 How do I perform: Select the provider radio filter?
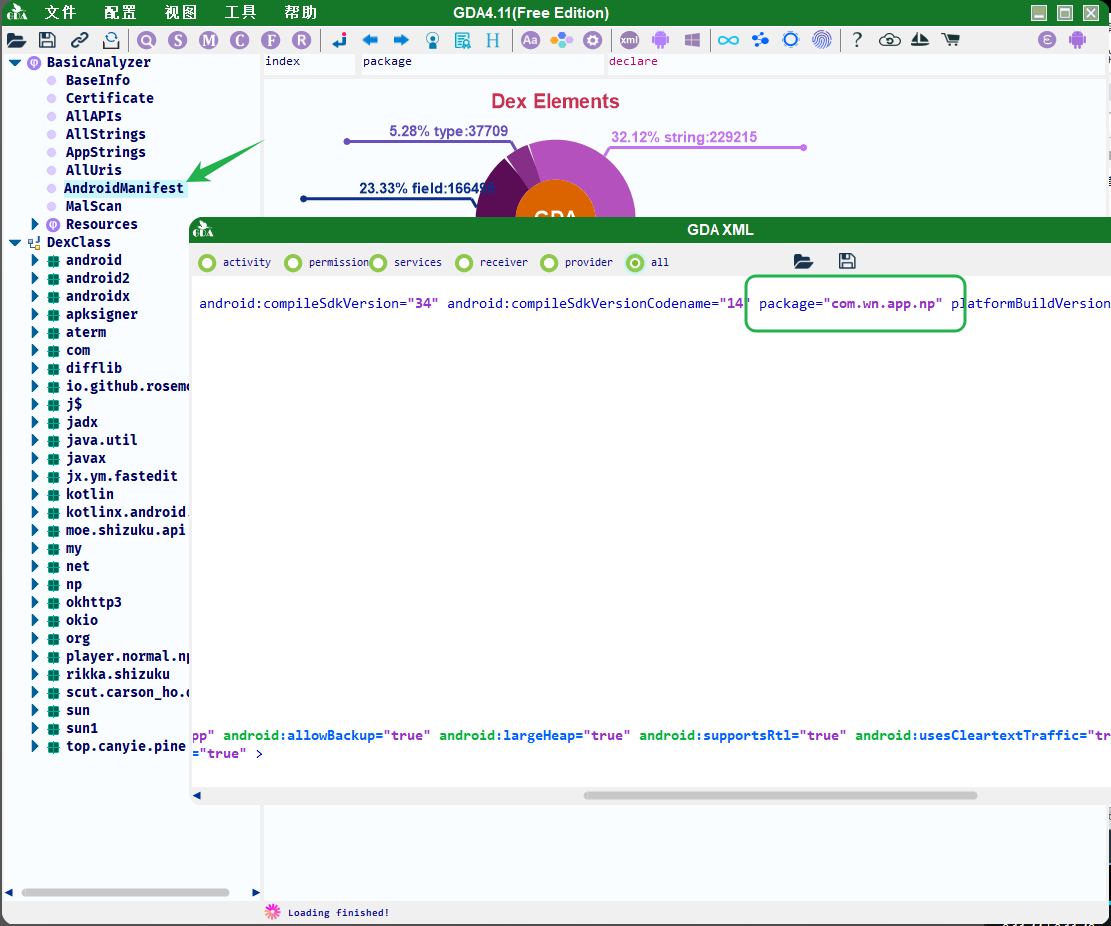(x=549, y=263)
